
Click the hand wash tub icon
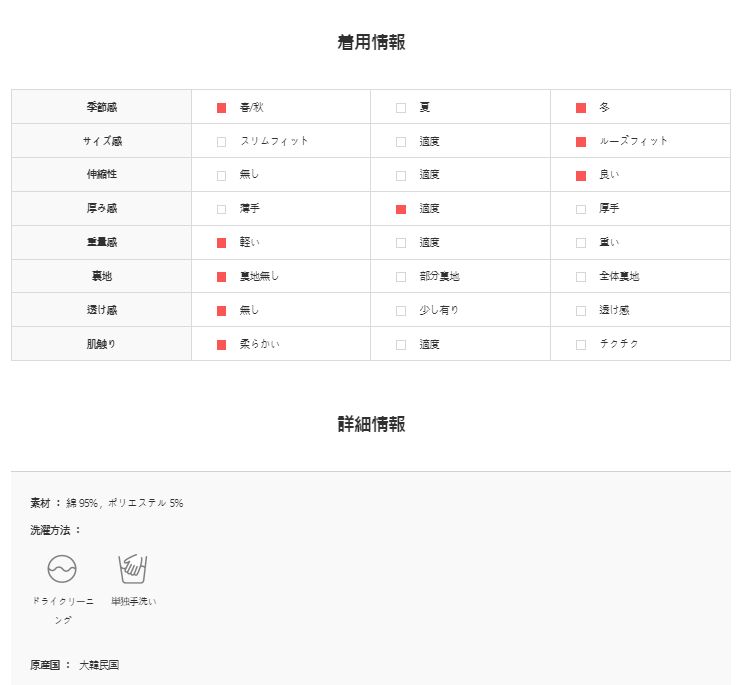[133, 569]
